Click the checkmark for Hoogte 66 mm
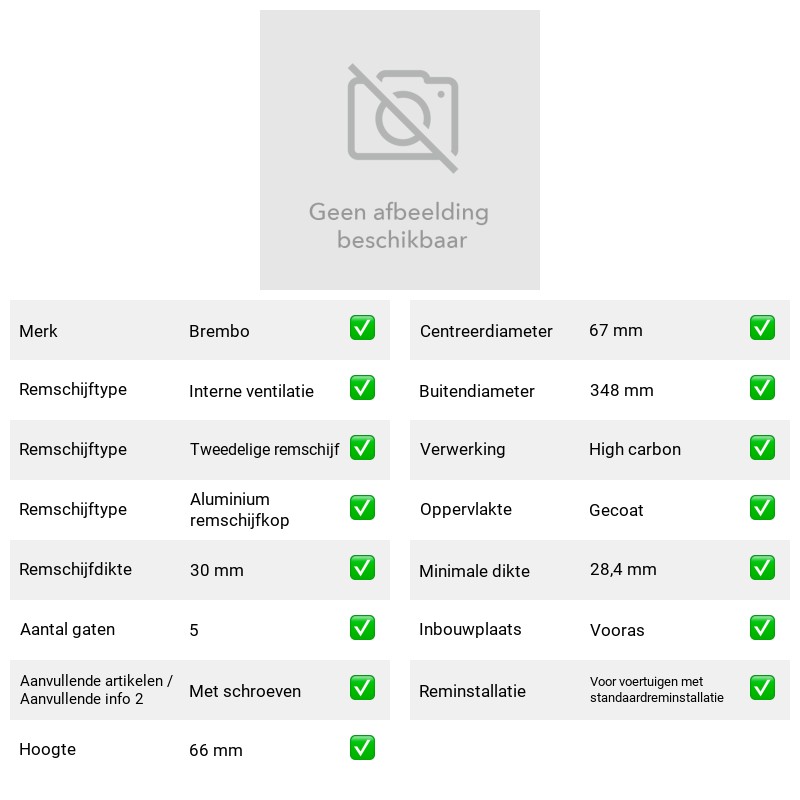This screenshot has height=800, width=800. click(x=362, y=747)
